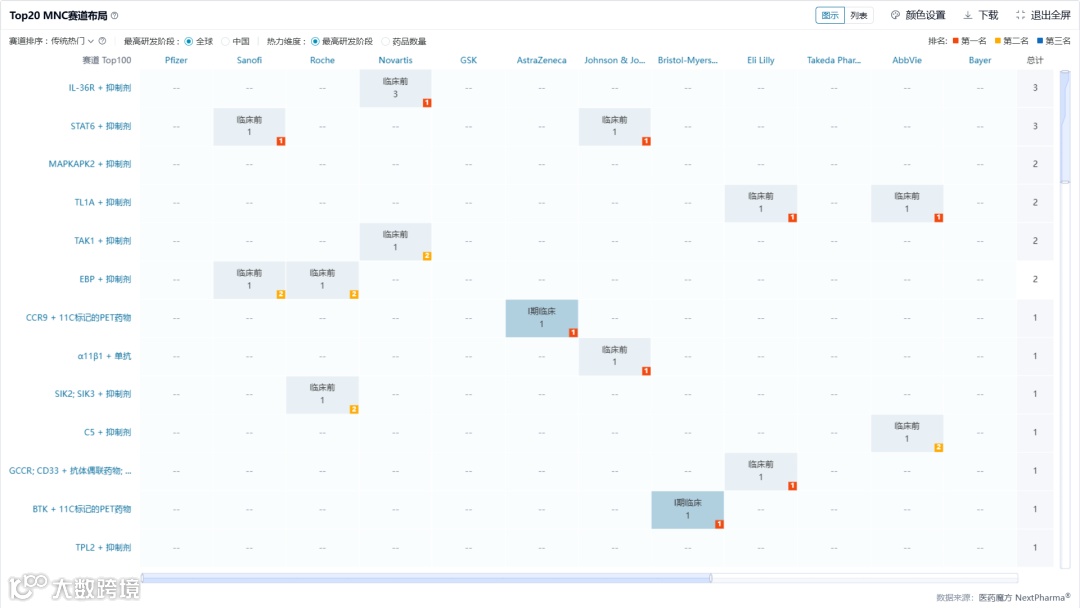Click Eli Lilly 临床前 cell in GCCR; CD33 row

coord(760,471)
